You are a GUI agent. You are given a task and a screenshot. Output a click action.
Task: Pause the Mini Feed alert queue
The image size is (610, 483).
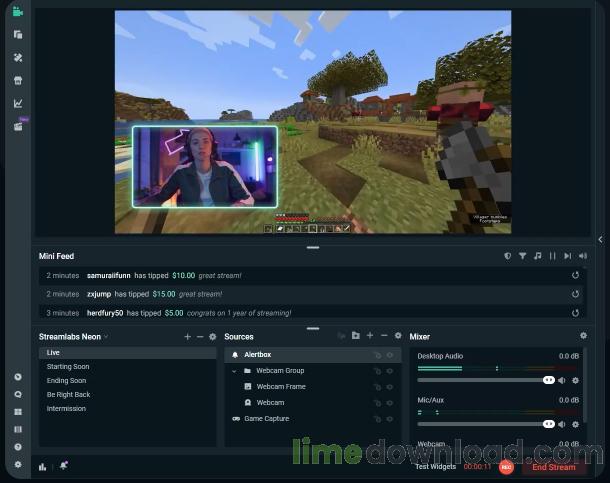pyautogui.click(x=552, y=256)
